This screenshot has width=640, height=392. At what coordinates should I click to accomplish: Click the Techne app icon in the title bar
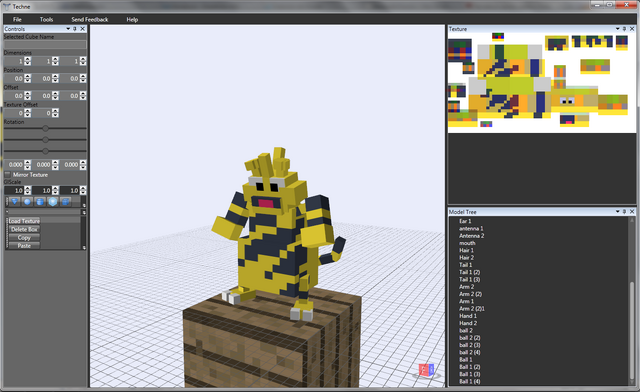point(7,7)
